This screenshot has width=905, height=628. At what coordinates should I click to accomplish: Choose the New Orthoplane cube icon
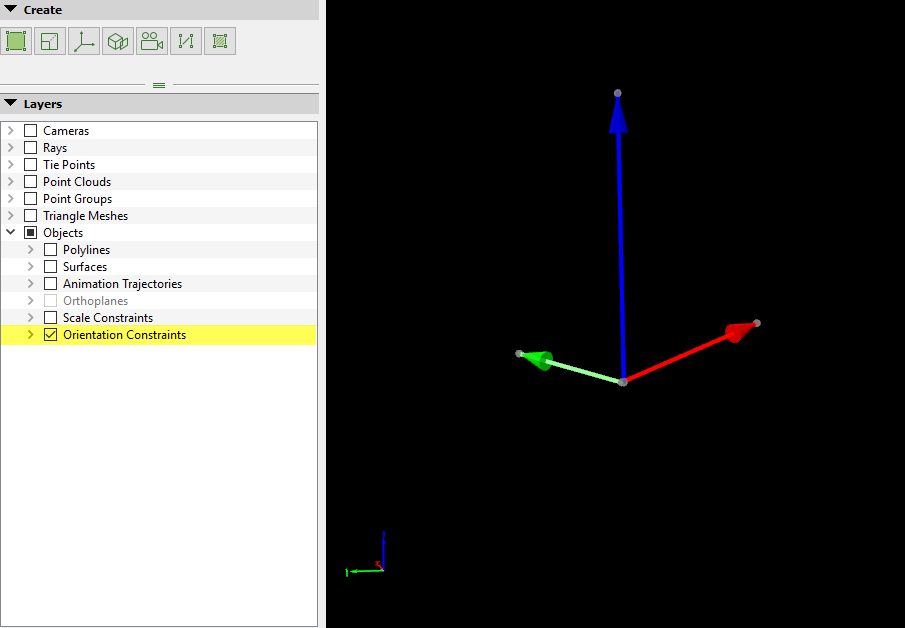point(118,41)
